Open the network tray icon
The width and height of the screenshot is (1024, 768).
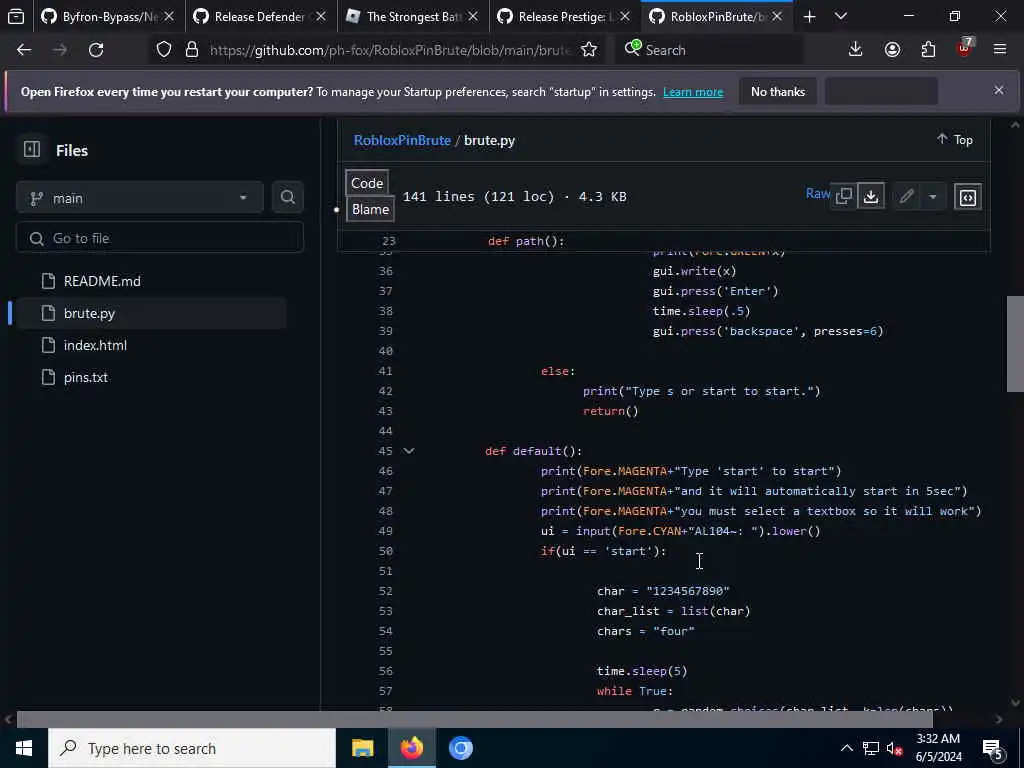click(871, 748)
